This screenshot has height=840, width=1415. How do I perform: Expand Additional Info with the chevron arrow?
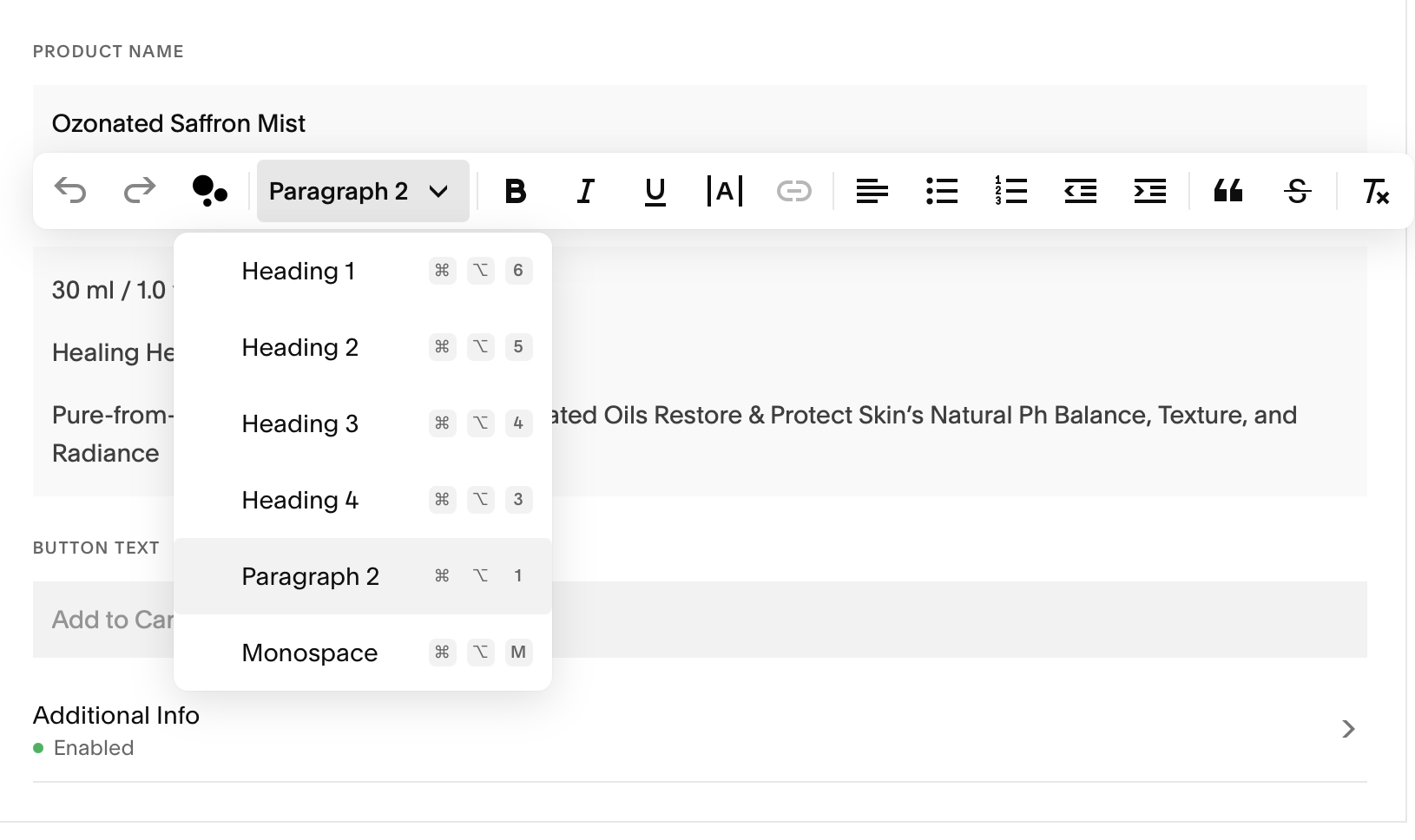pyautogui.click(x=1348, y=729)
